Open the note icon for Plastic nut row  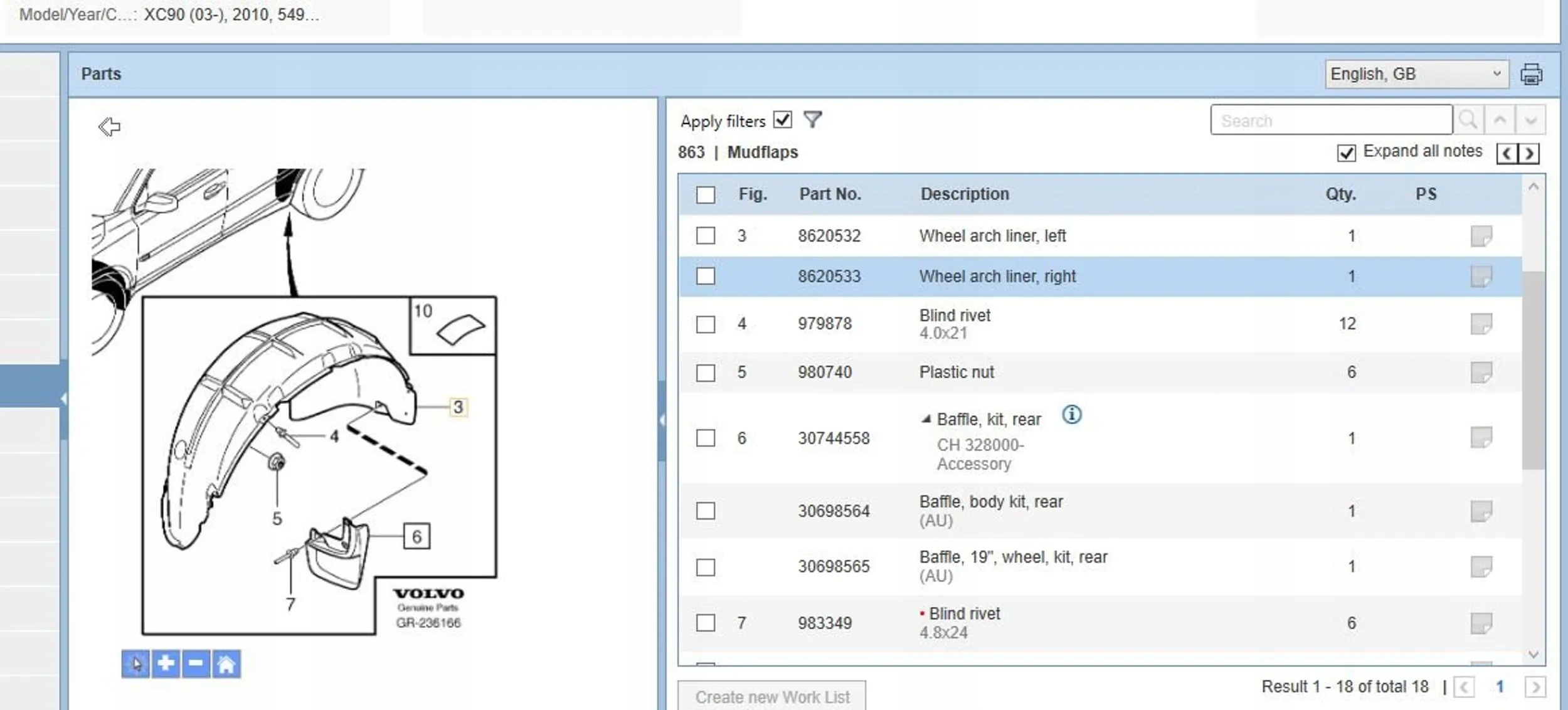click(1481, 372)
